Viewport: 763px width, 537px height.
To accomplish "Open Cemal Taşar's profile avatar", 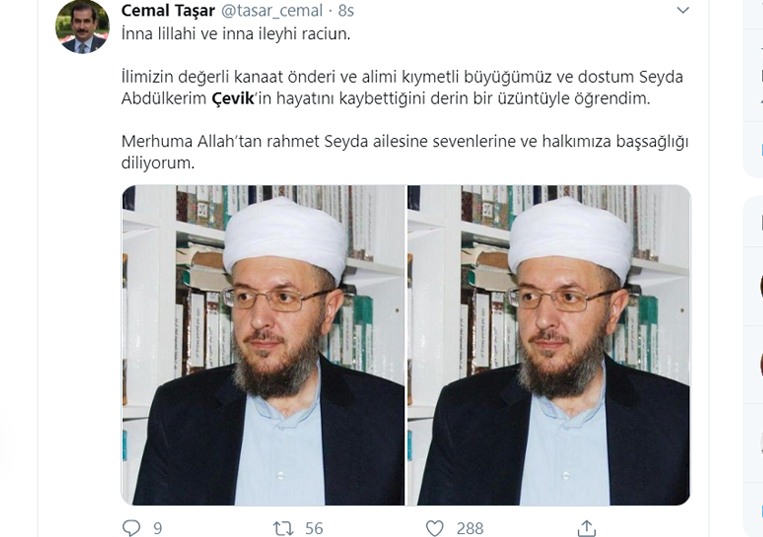I will 82,26.
